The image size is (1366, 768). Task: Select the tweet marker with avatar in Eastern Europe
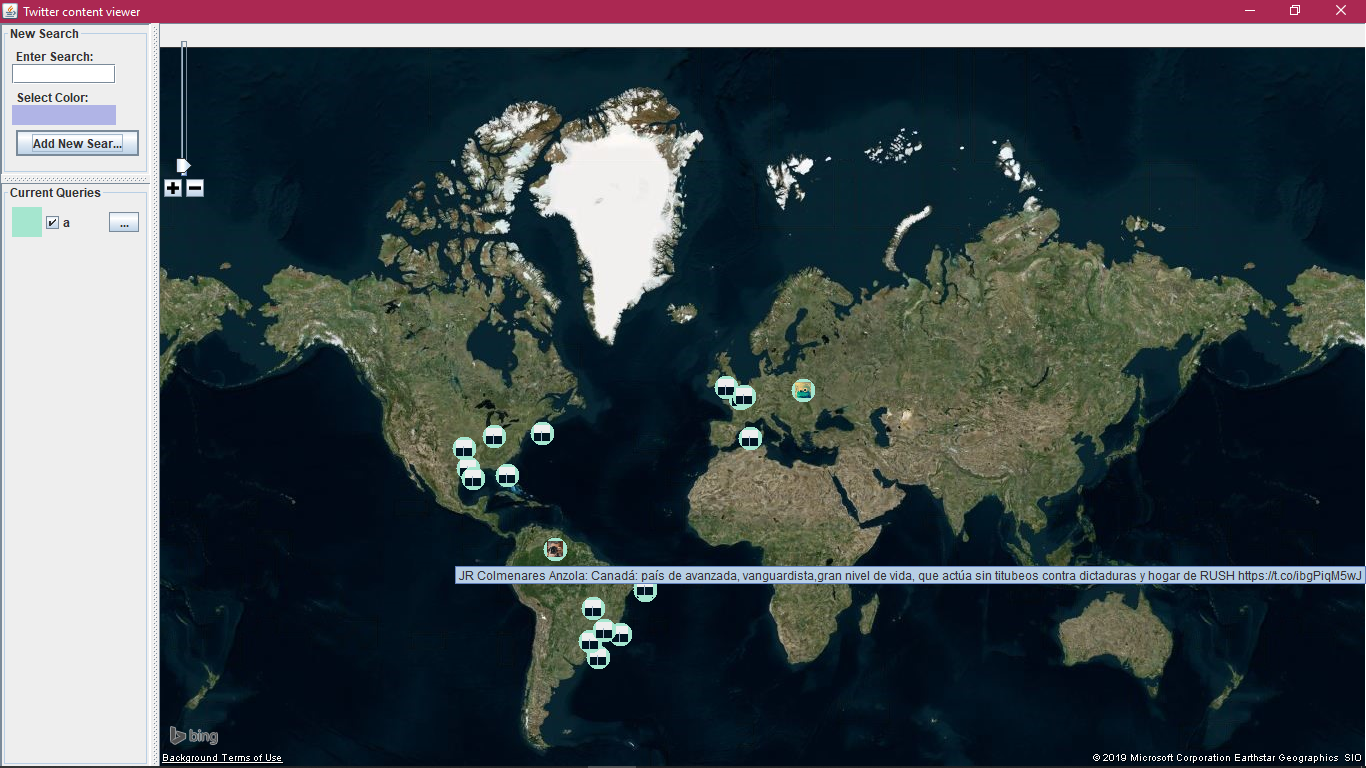pyautogui.click(x=803, y=390)
